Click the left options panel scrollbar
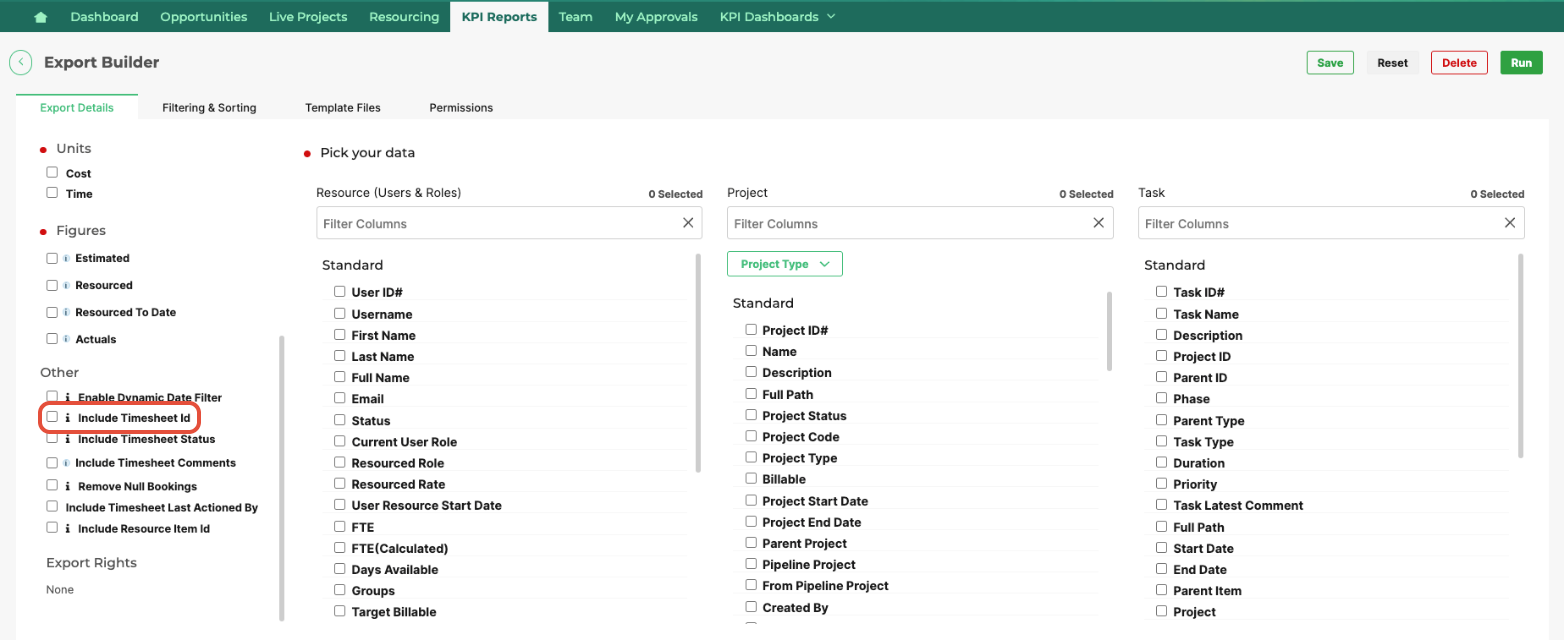 point(282,478)
